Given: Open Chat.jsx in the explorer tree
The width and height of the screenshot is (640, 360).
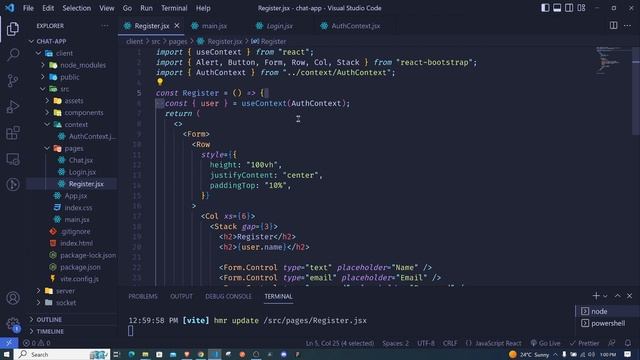Looking at the screenshot, I should click(x=80, y=160).
